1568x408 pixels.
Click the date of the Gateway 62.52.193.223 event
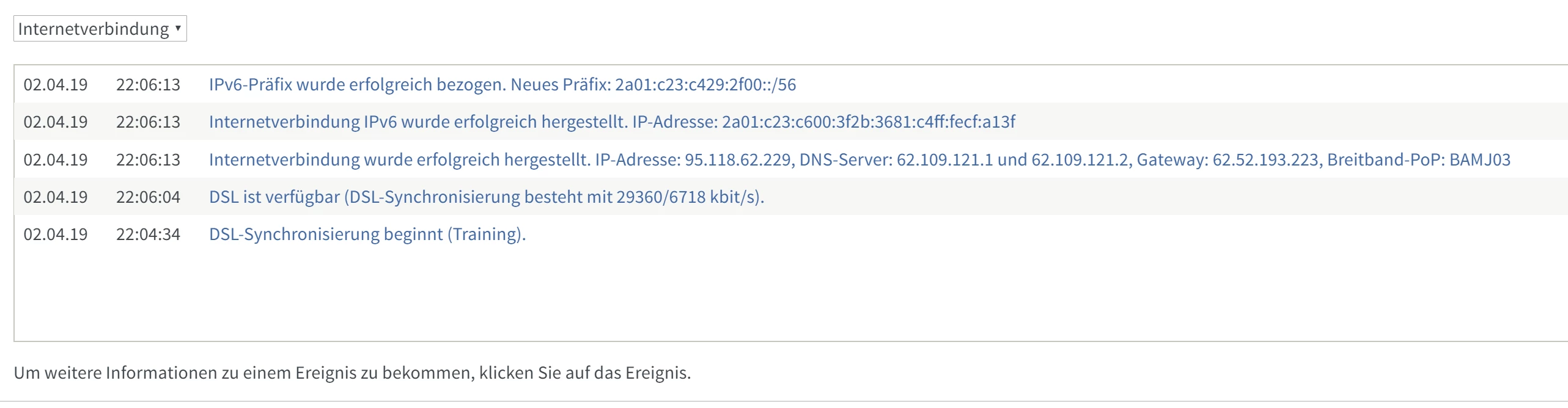[56, 159]
